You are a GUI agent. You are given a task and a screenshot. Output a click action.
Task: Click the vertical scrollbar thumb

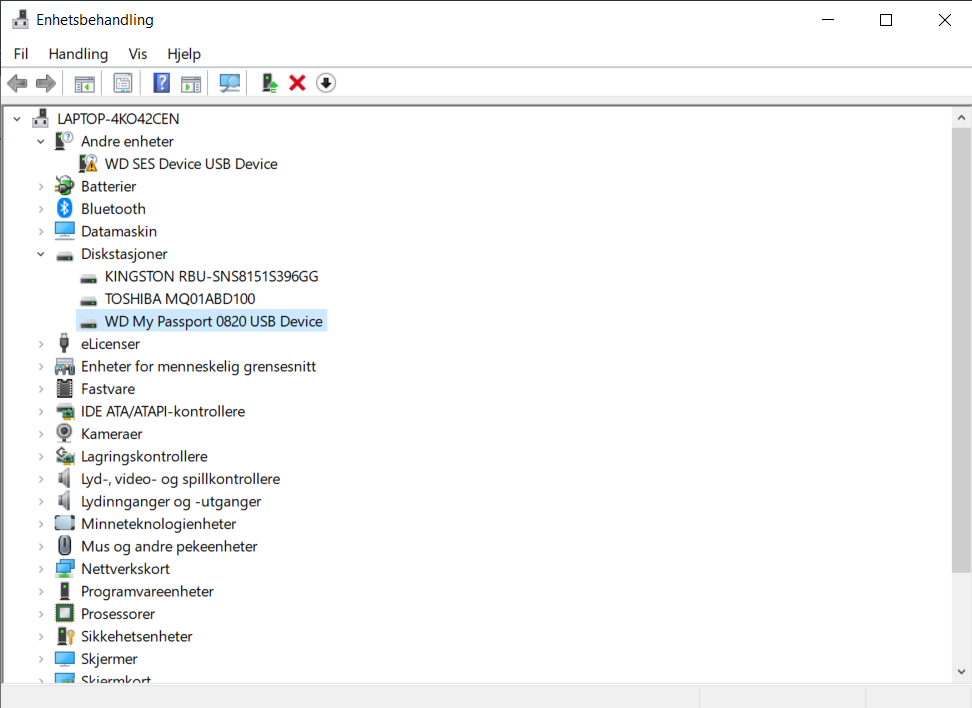[x=961, y=350]
